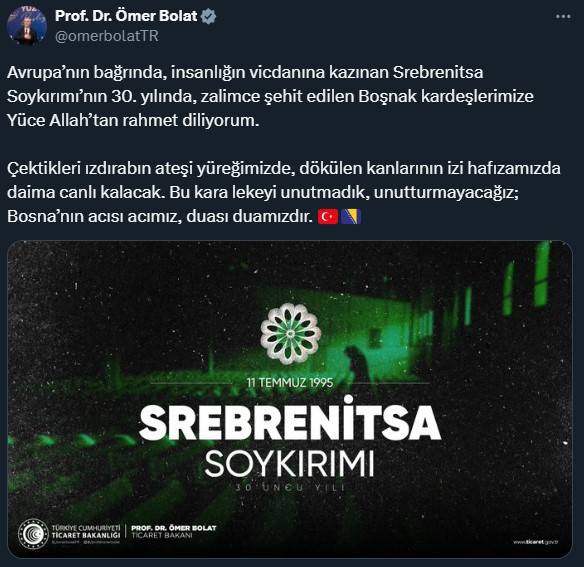Click the 11 TEMMUZ 1995 date text
Viewport: 584px width, 567px height.
290,383
